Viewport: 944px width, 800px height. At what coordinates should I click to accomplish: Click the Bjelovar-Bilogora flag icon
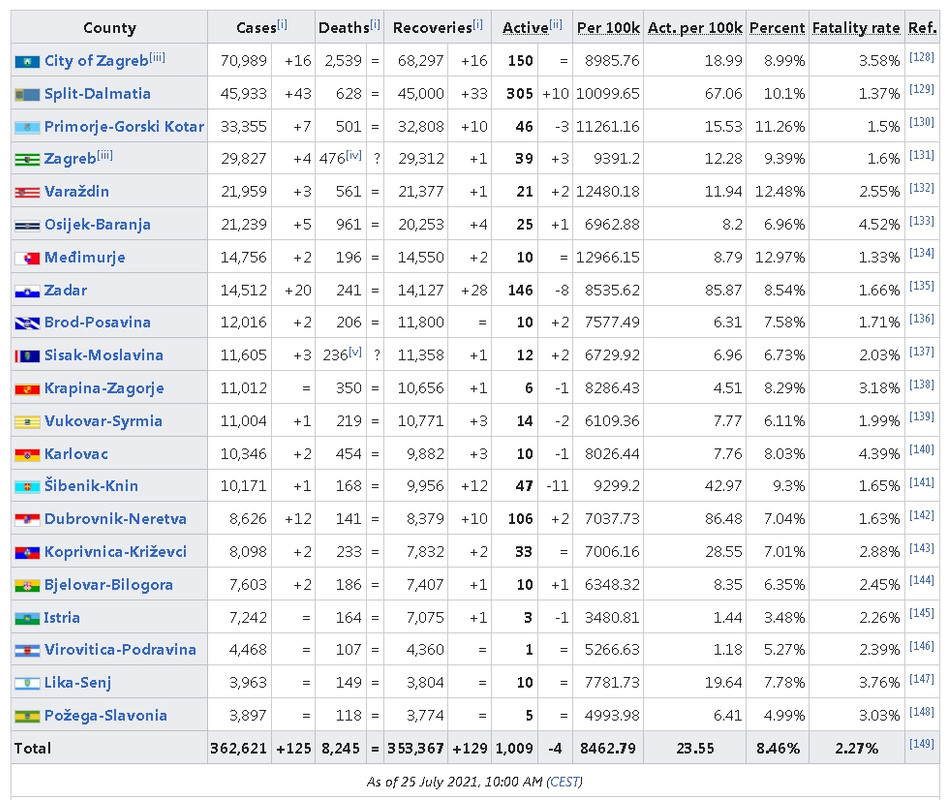(x=27, y=586)
